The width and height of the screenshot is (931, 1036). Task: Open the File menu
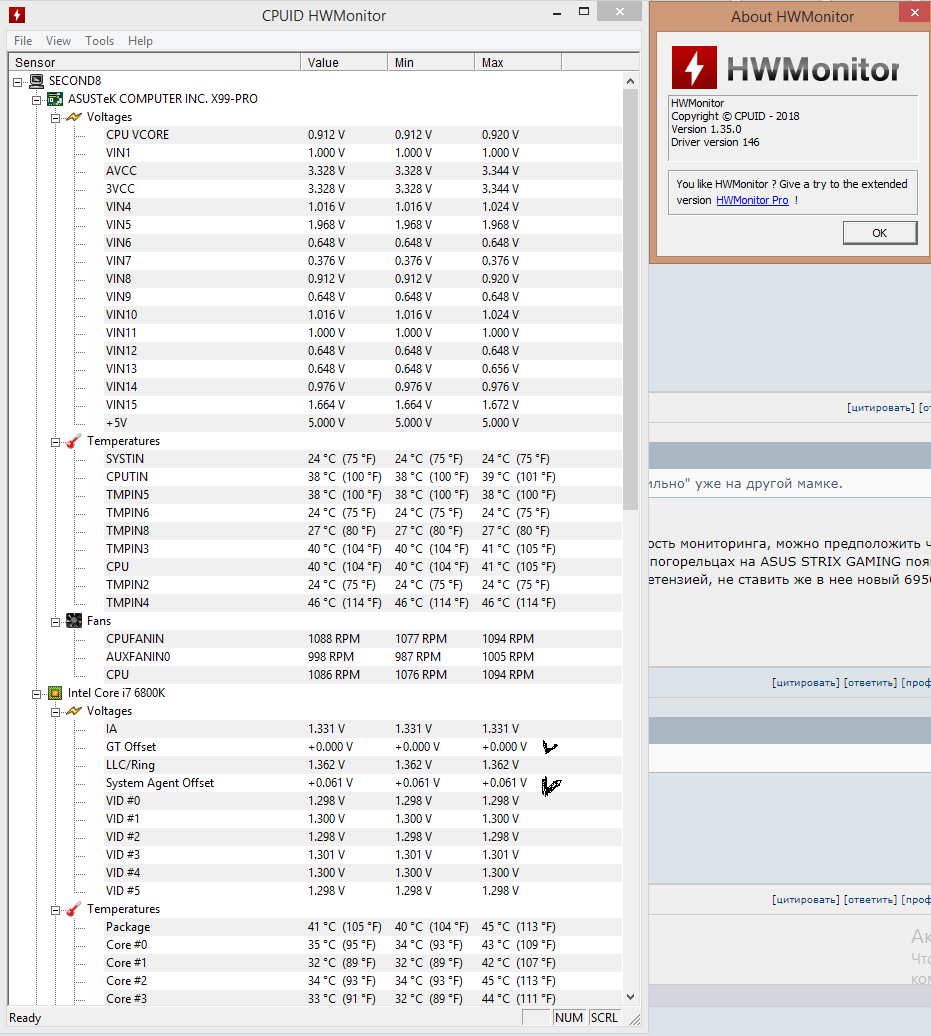point(23,41)
